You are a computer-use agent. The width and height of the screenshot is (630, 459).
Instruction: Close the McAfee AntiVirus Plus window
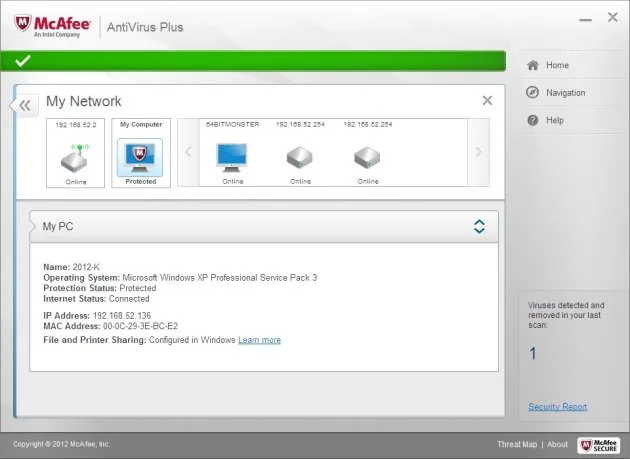click(x=613, y=17)
